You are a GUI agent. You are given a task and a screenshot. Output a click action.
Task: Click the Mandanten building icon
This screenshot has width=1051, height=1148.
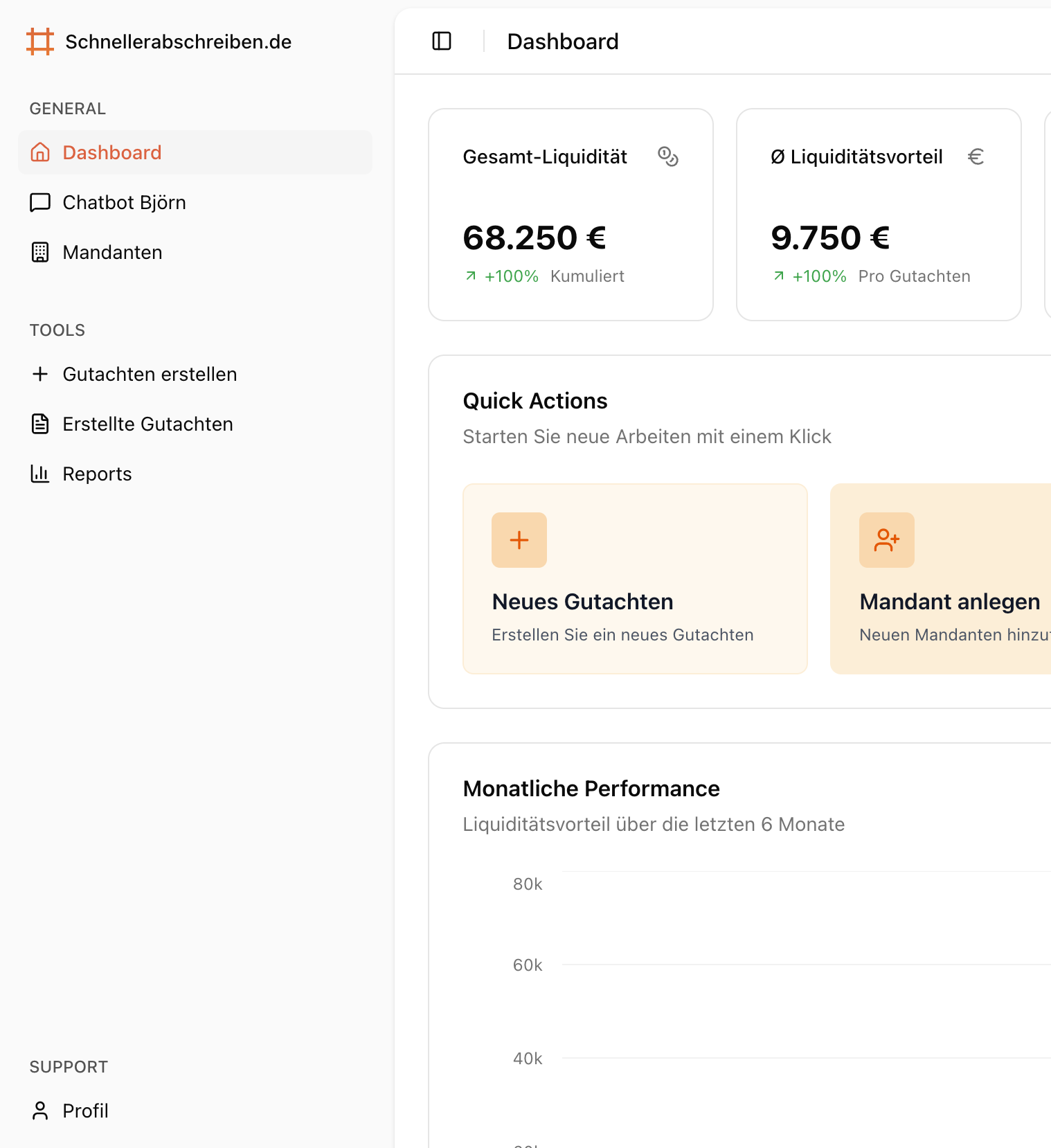pyautogui.click(x=41, y=252)
